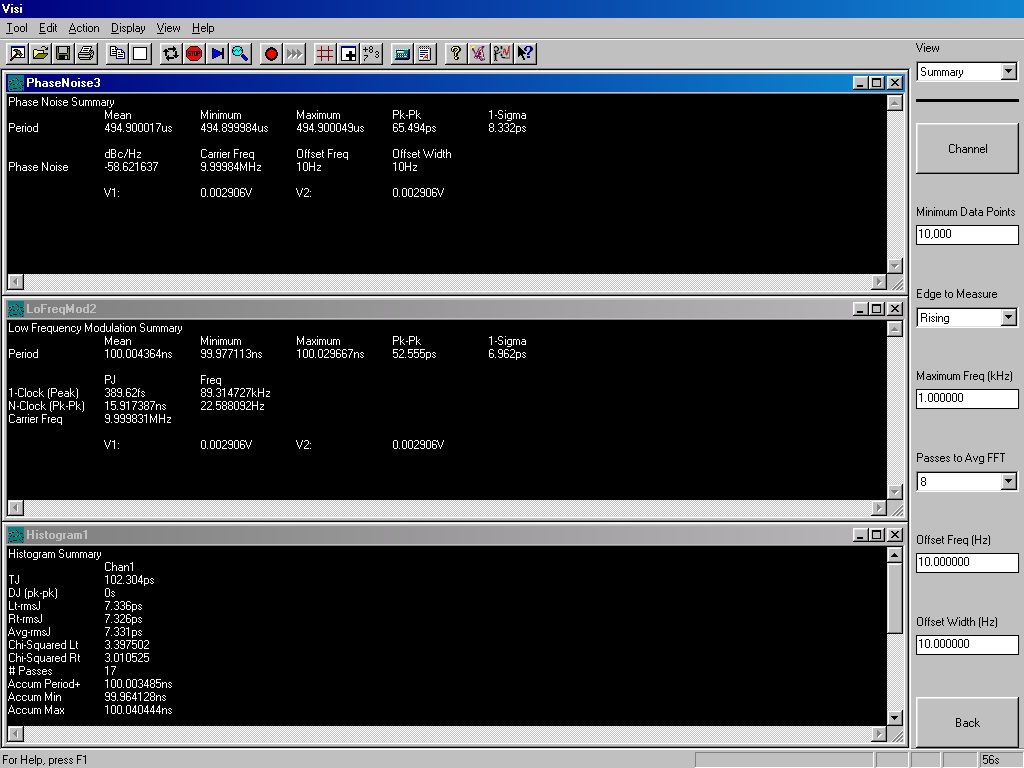Expand the Edge to Measure dropdown

coord(1008,317)
